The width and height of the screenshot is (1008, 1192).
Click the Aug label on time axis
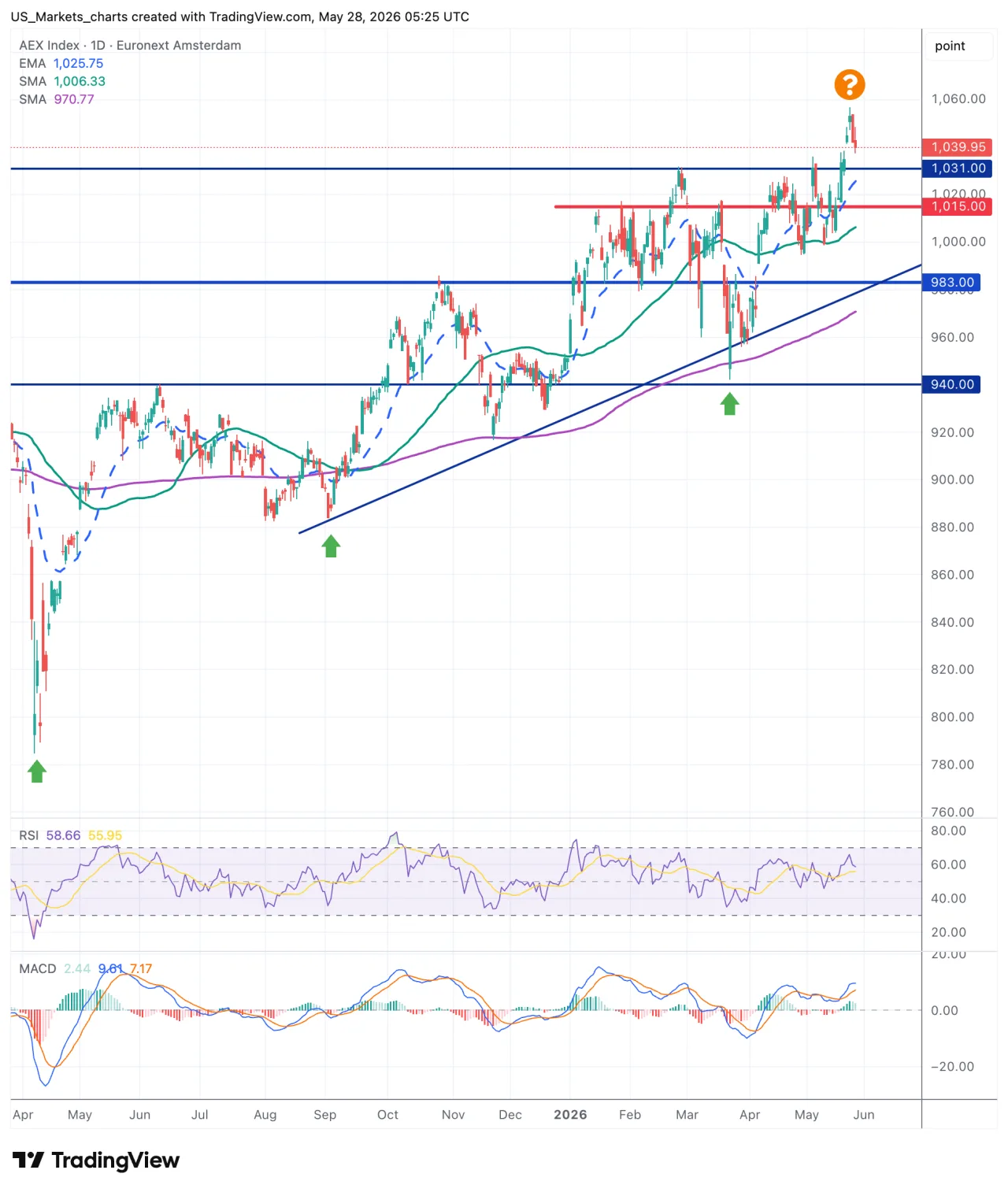(x=265, y=1115)
